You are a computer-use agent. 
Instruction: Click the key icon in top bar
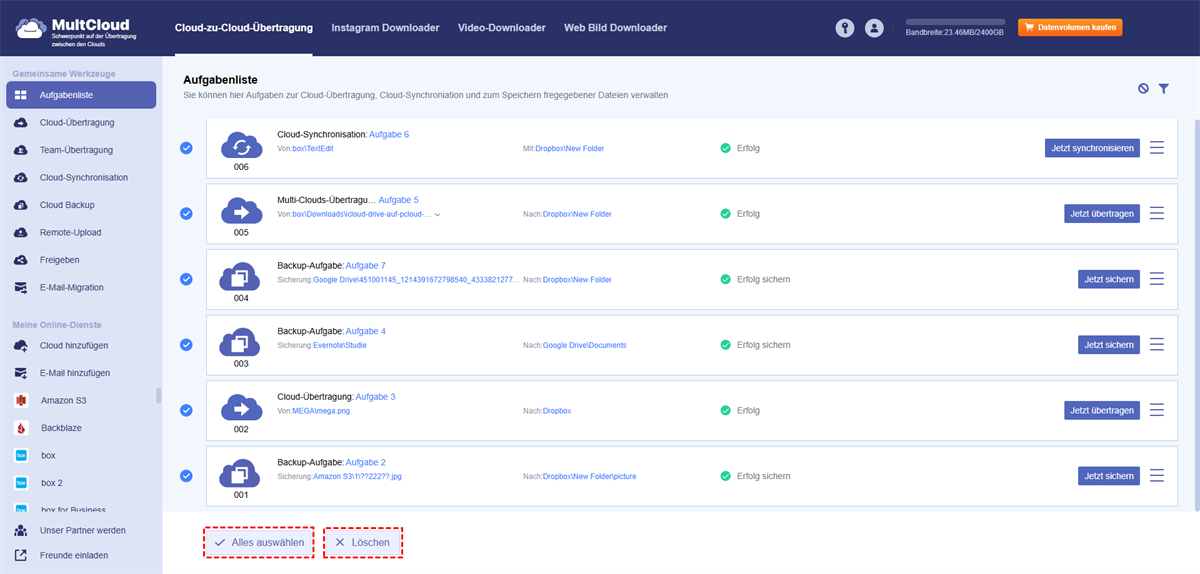pos(845,28)
